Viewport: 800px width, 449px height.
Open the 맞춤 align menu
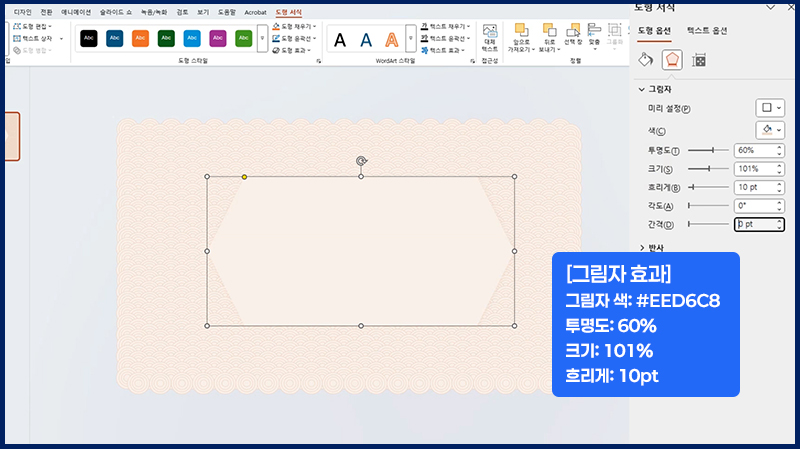594,37
